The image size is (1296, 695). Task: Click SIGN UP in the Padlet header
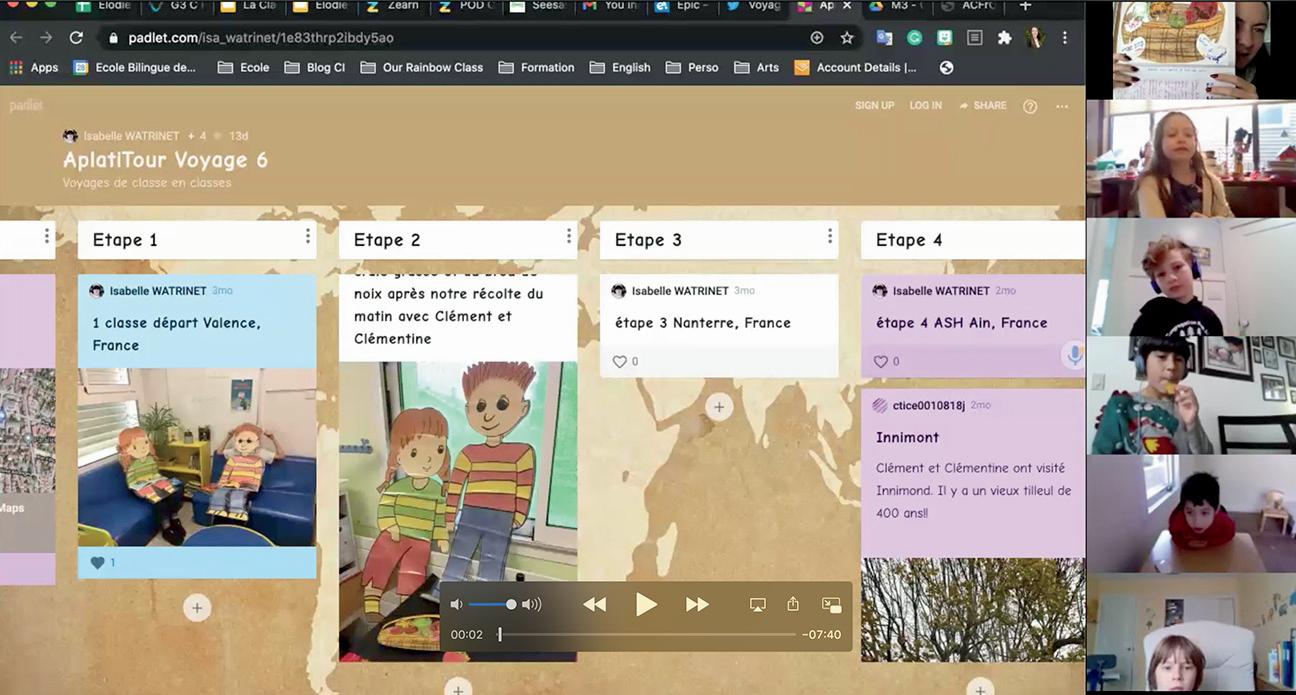click(874, 105)
